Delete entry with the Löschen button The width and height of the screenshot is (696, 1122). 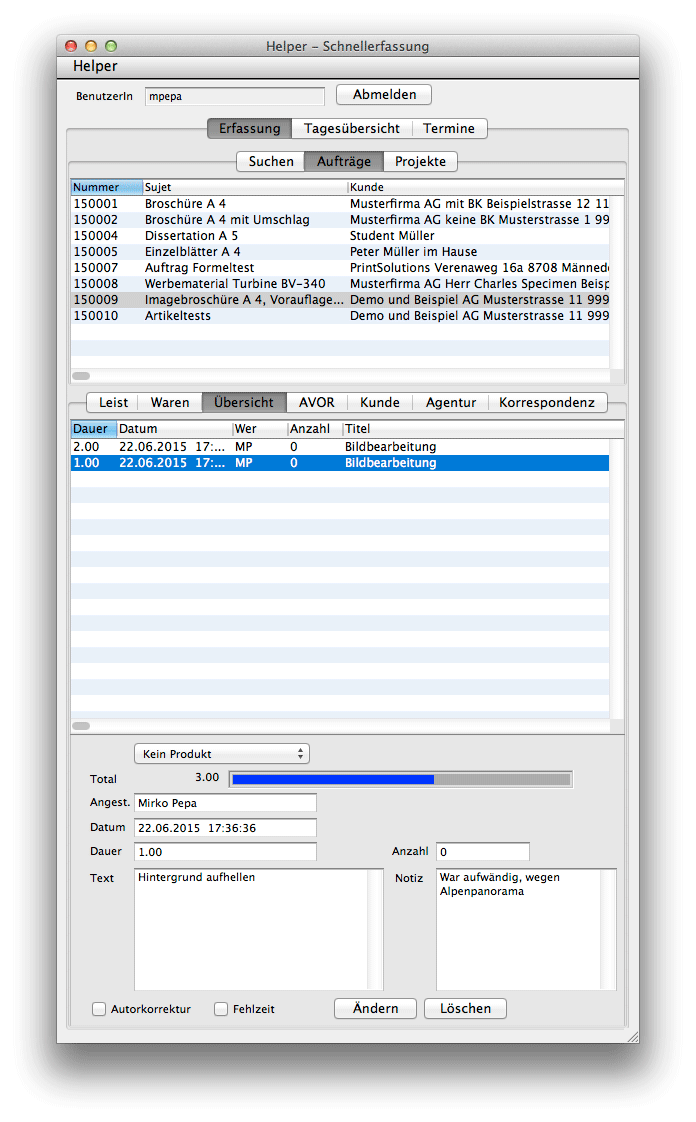[465, 1009]
